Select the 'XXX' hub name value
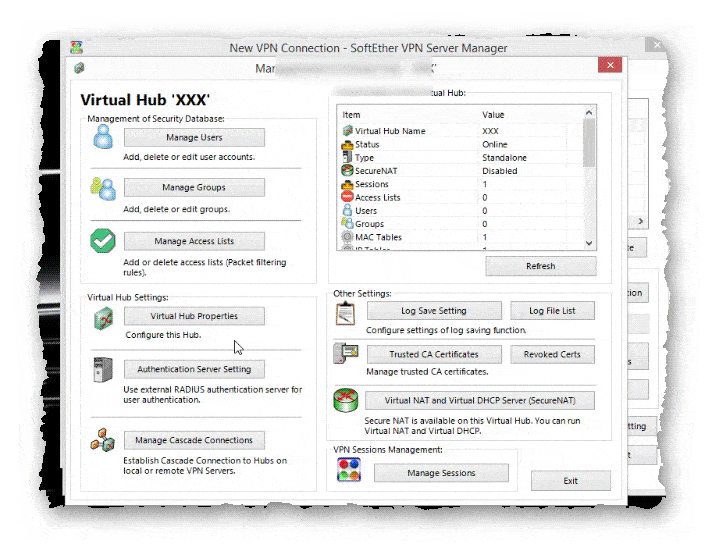 (490, 131)
